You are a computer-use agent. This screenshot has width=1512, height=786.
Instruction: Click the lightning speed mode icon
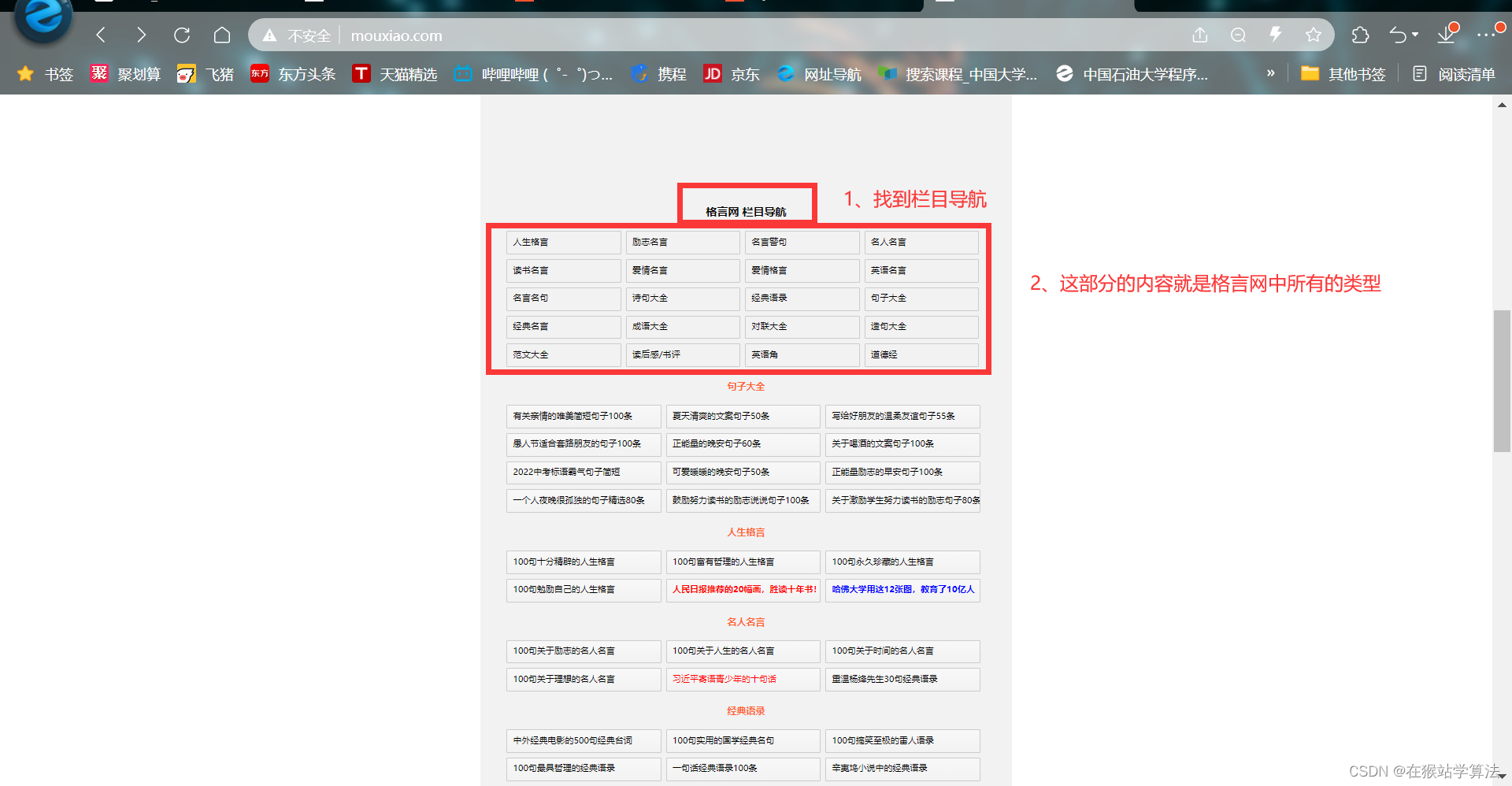coord(1276,35)
